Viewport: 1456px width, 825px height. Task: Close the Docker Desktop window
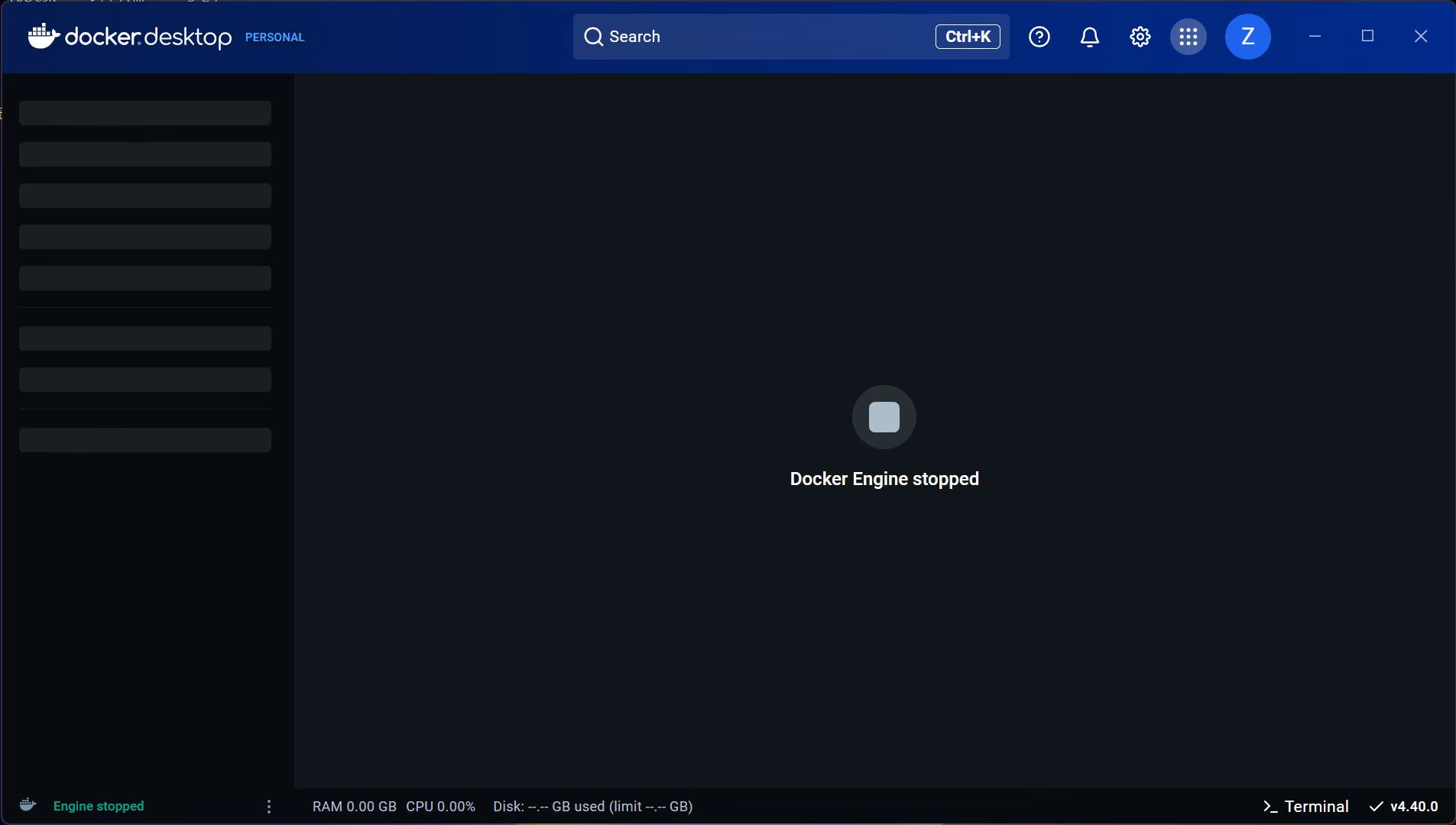(x=1421, y=36)
